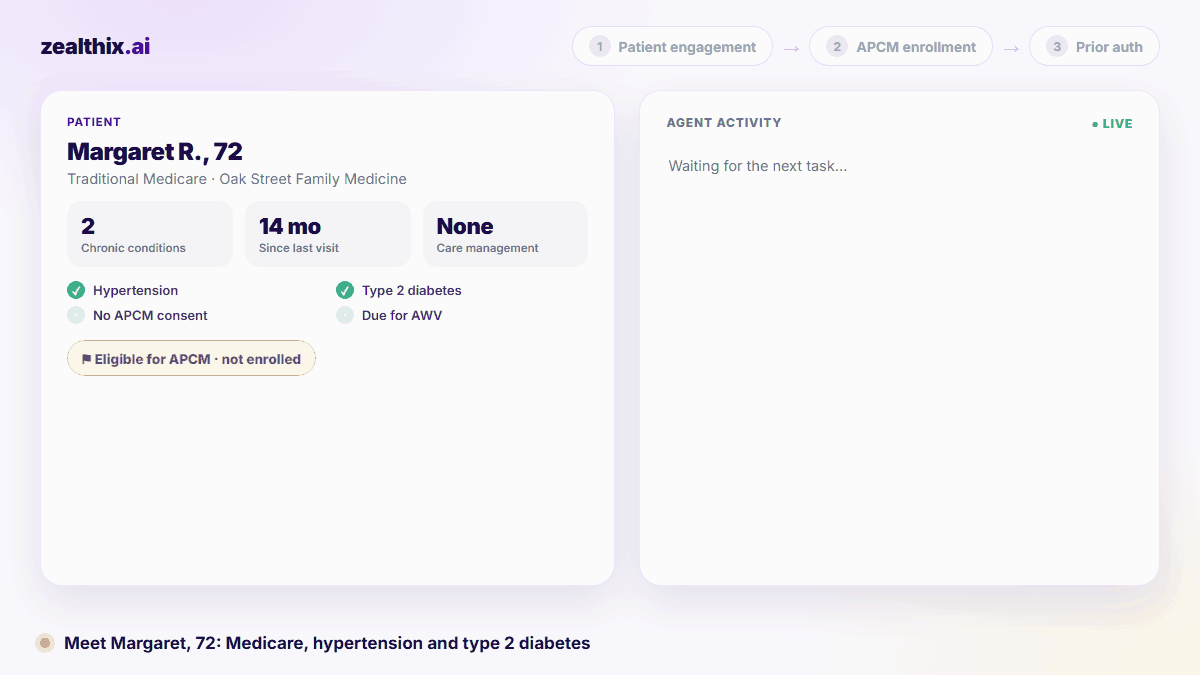Click the Due for AWV status dot
This screenshot has height=675, width=1200.
click(345, 315)
